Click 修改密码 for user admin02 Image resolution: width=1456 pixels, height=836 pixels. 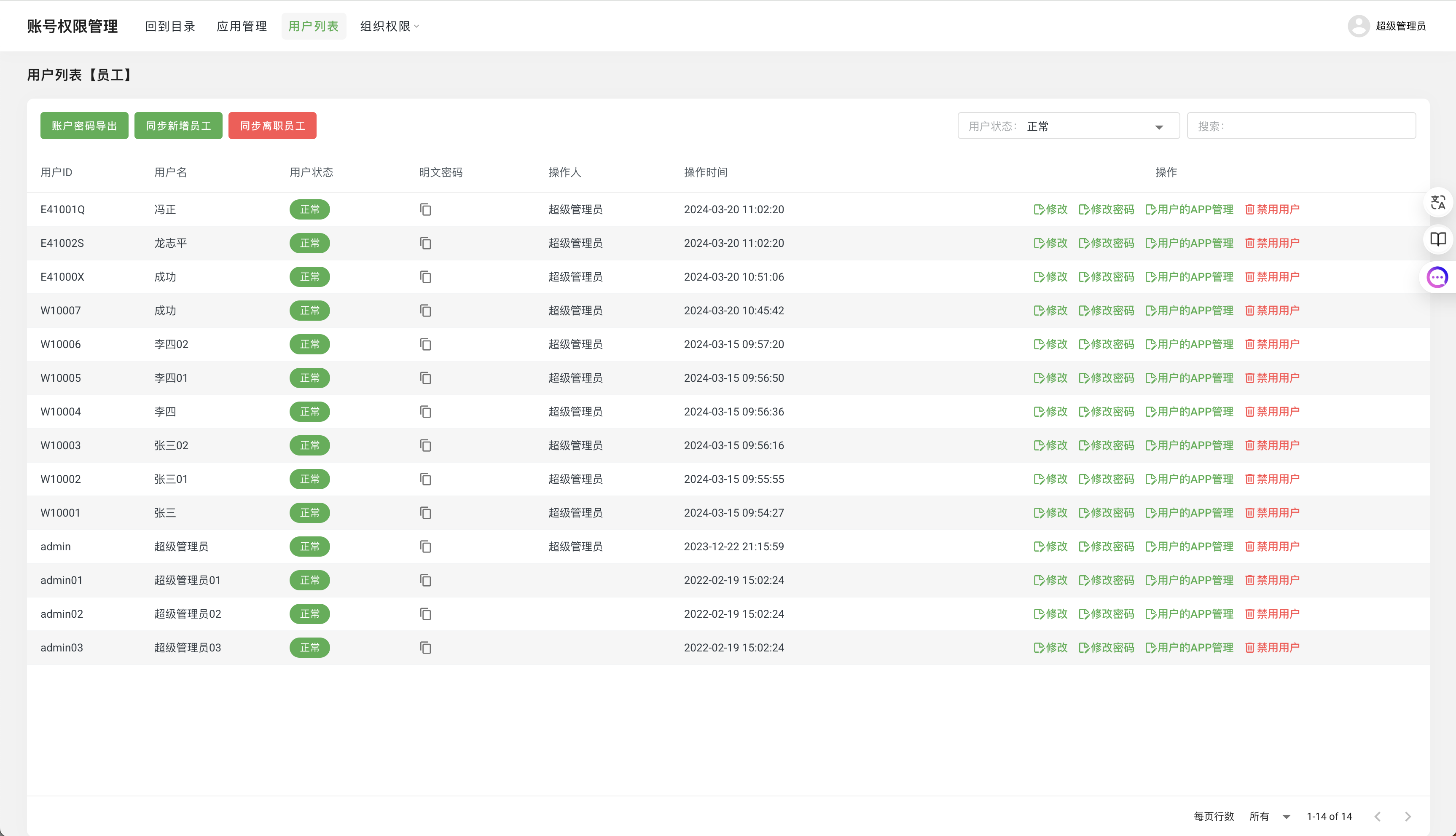click(x=1106, y=614)
